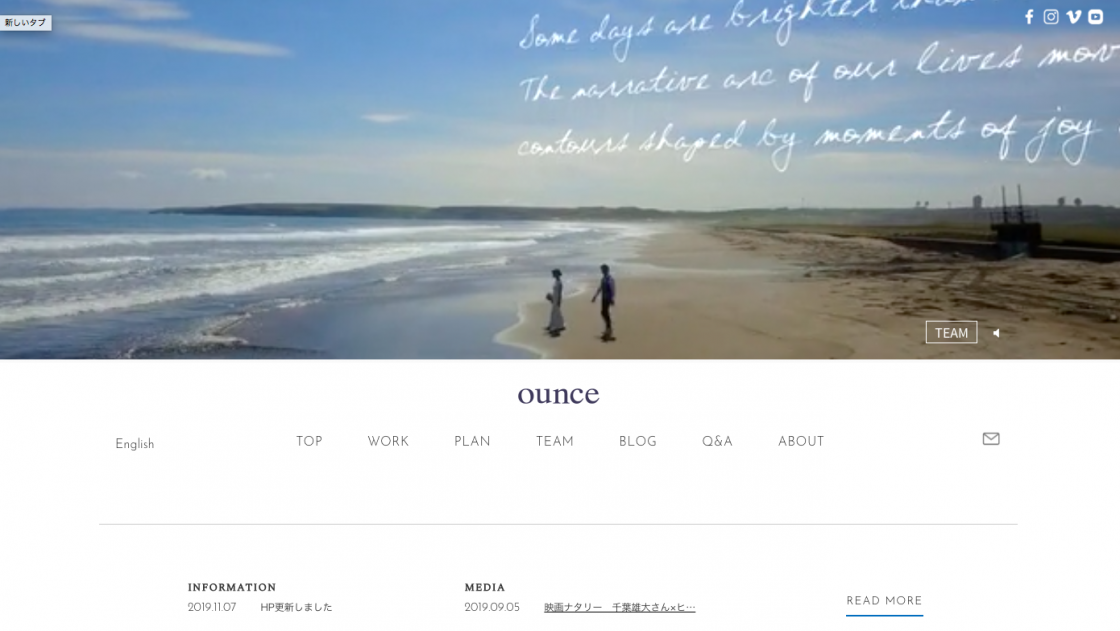Open the BLOG menu item

[638, 442]
